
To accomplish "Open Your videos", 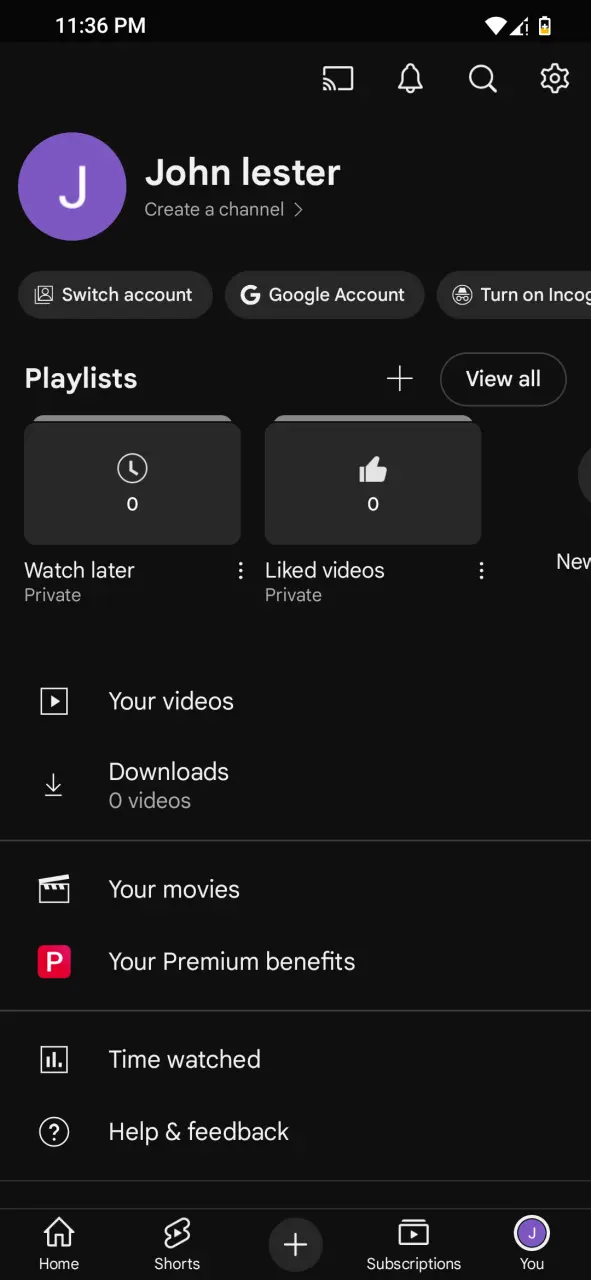I will [x=295, y=701].
